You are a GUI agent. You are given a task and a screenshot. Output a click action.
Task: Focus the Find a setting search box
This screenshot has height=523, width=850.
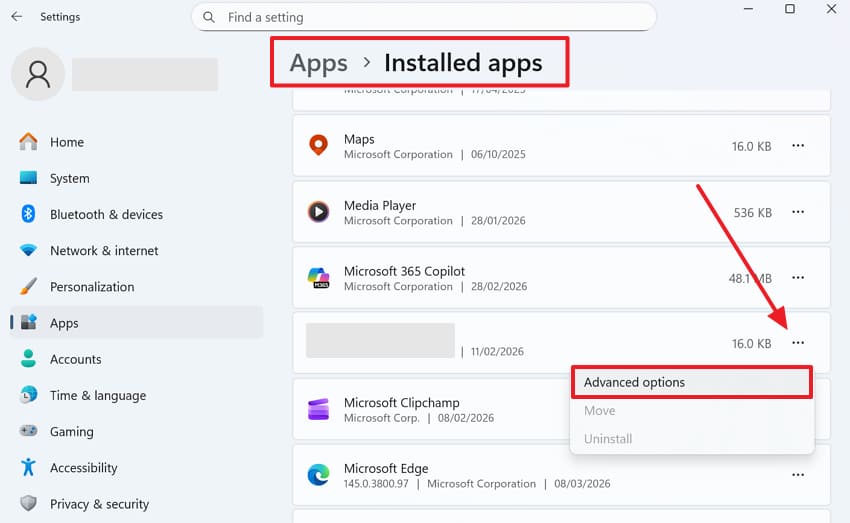(424, 17)
